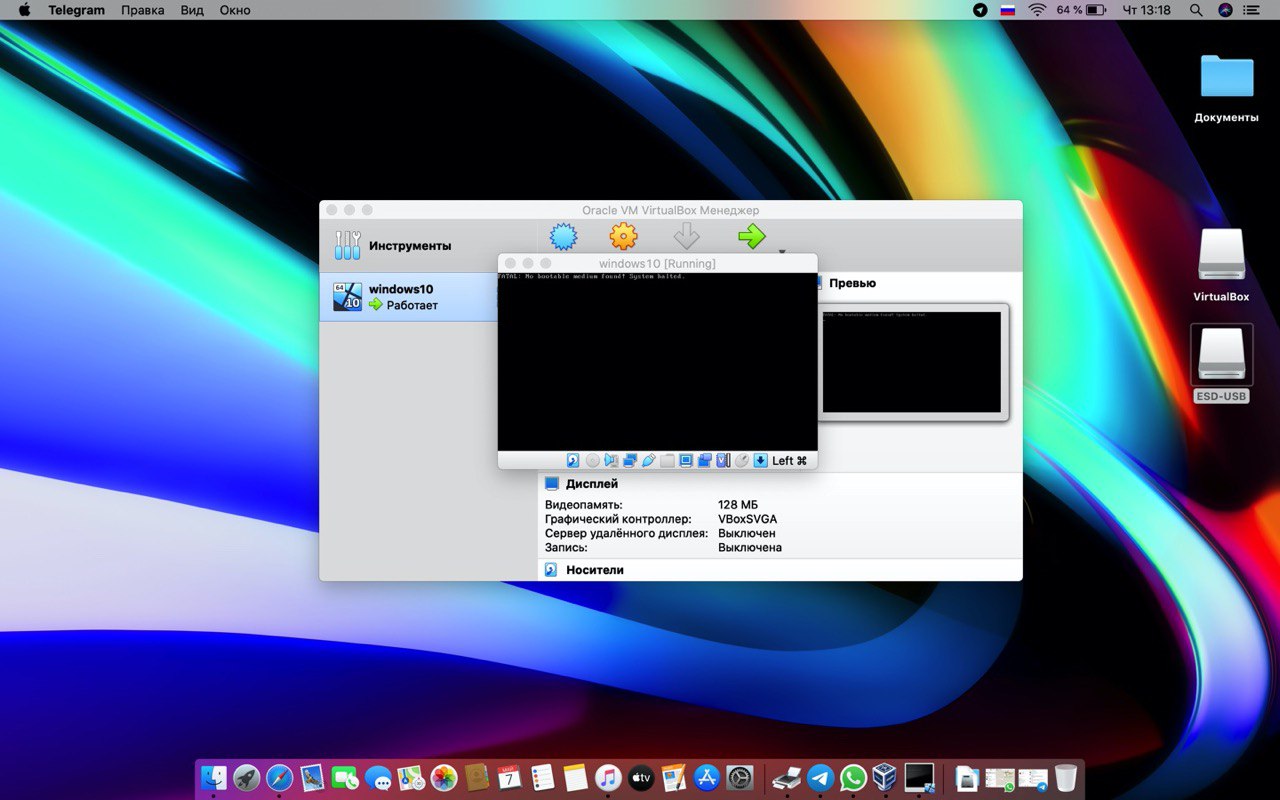Click the Siri icon in the menu bar
Viewport: 1280px width, 800px height.
pyautogui.click(x=1225, y=10)
